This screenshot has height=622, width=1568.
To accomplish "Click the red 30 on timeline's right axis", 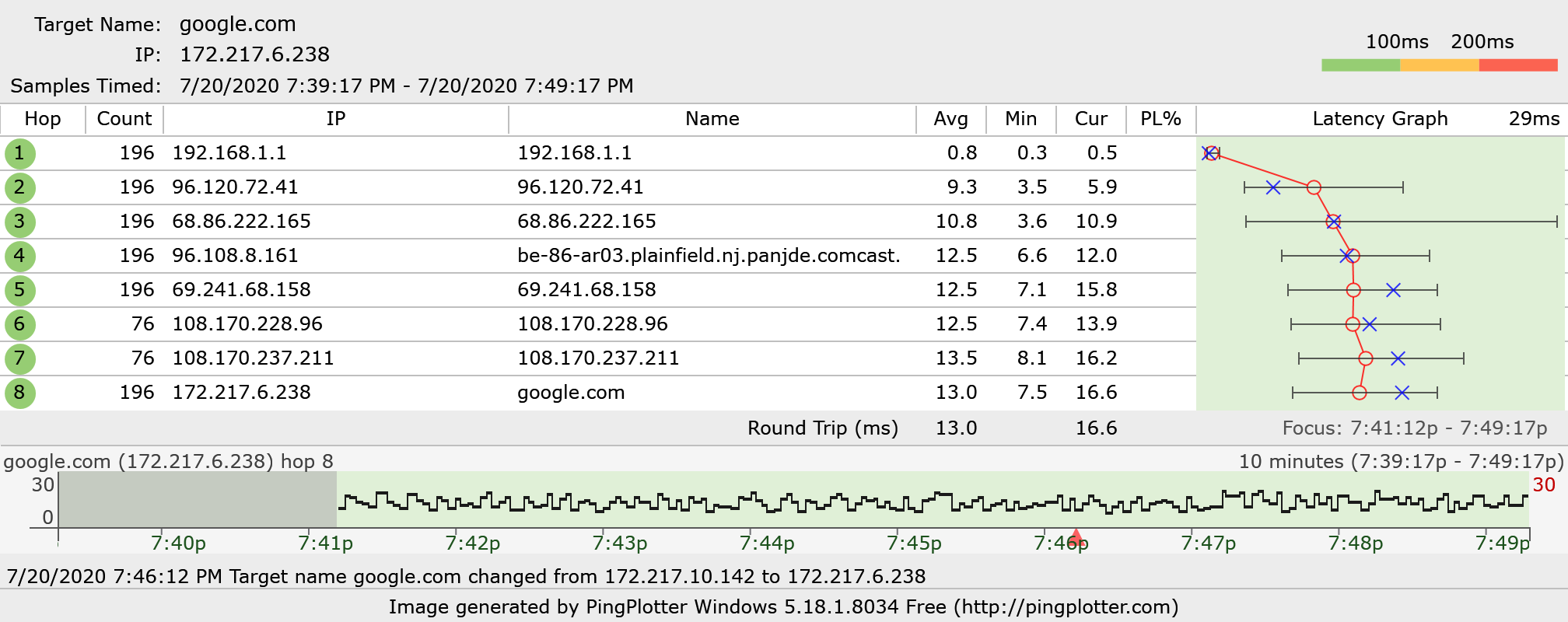I will 1544,485.
